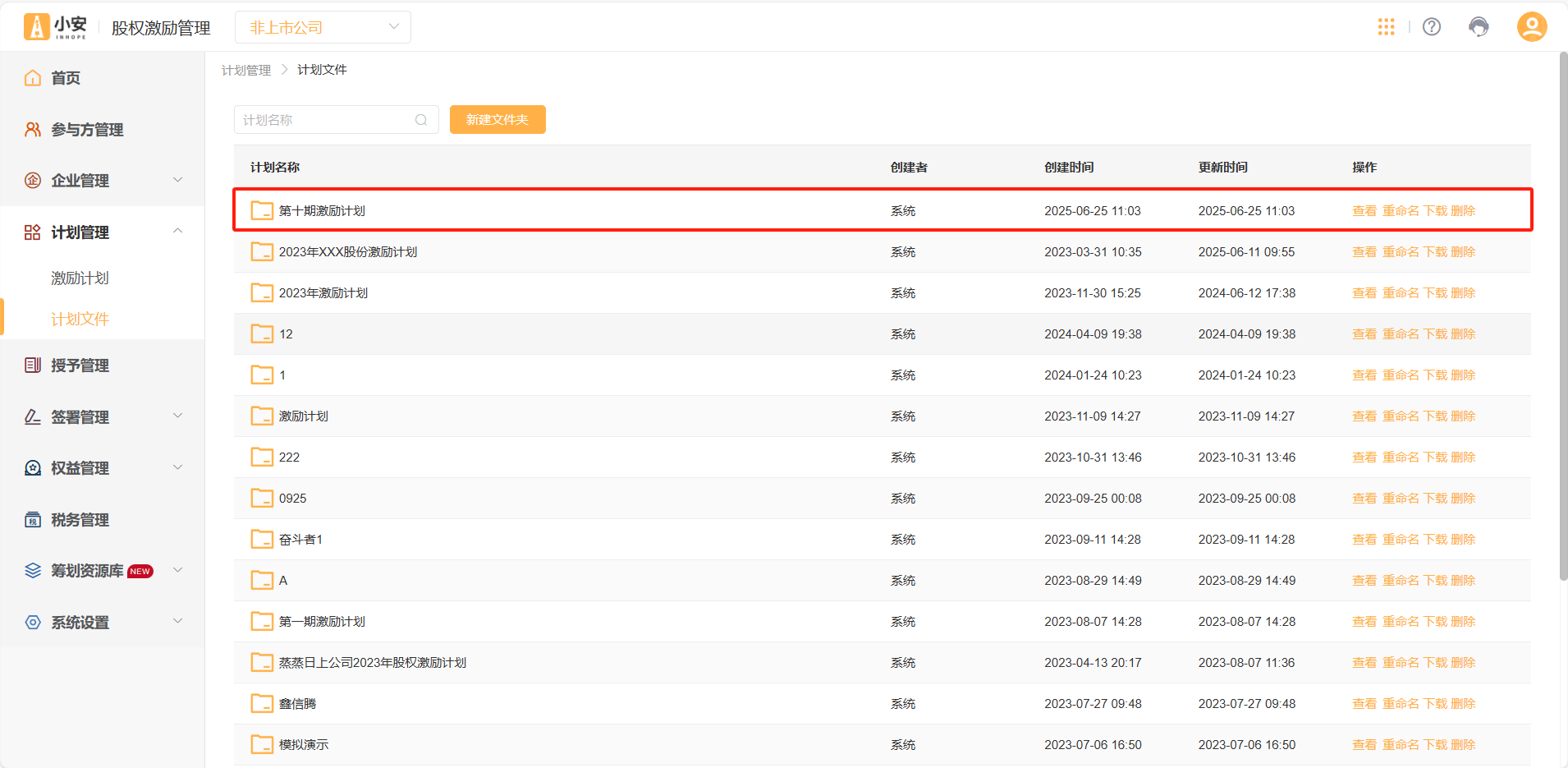Open the help question mark icon

[1432, 27]
